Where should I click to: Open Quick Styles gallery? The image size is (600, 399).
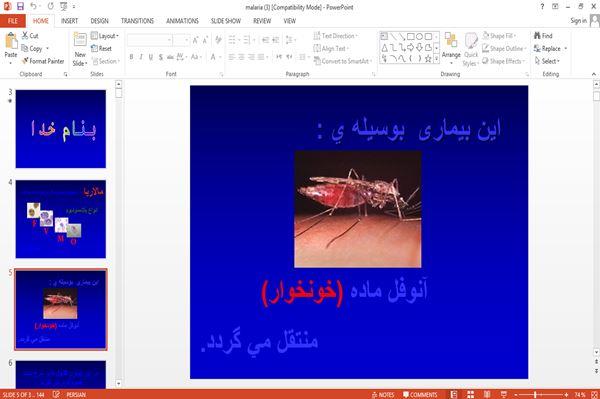click(x=471, y=50)
